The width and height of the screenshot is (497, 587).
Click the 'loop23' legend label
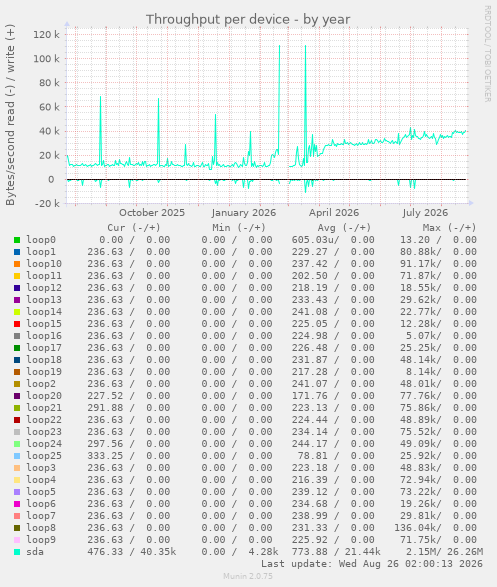click(44, 432)
